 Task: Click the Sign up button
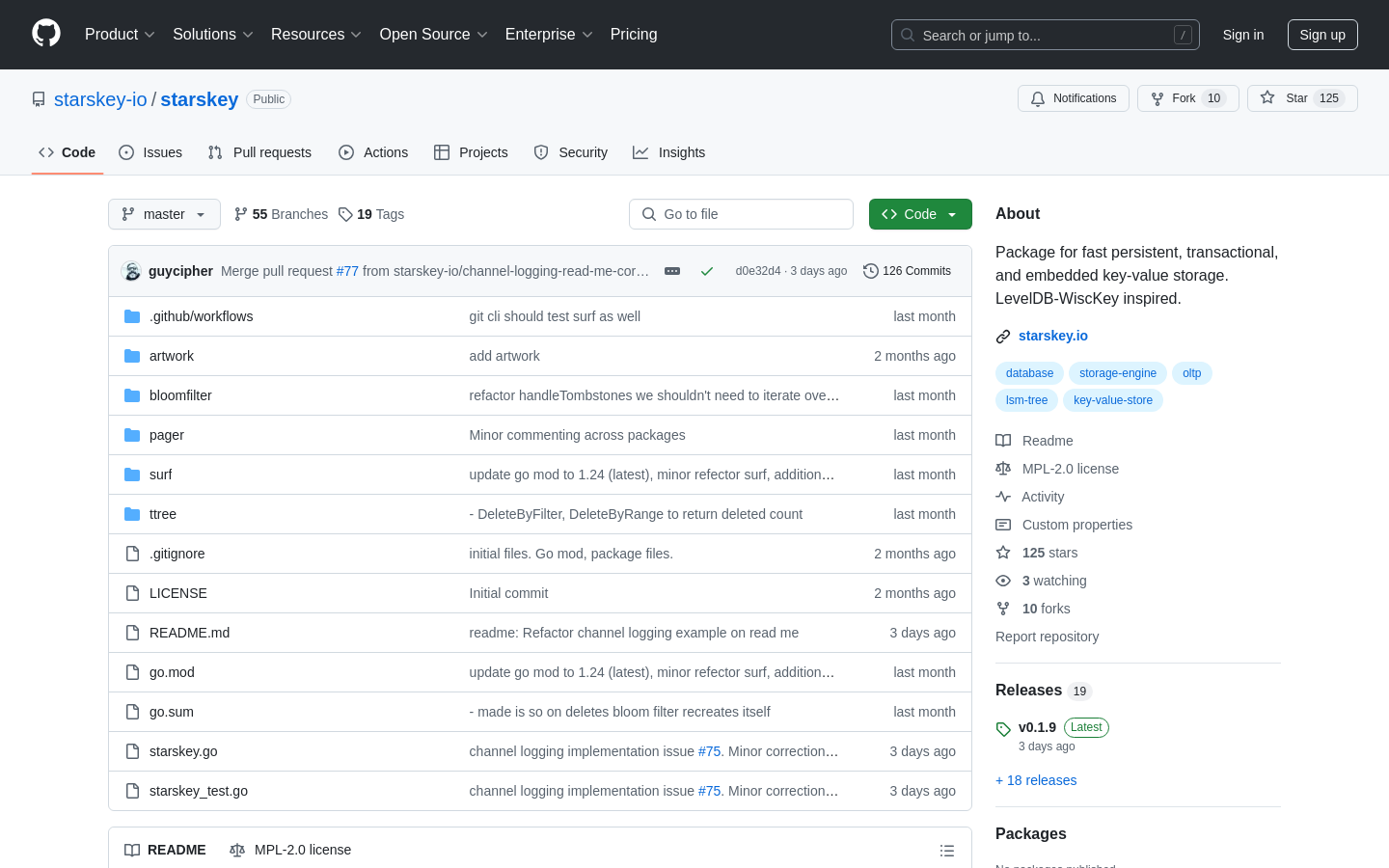[x=1322, y=35]
